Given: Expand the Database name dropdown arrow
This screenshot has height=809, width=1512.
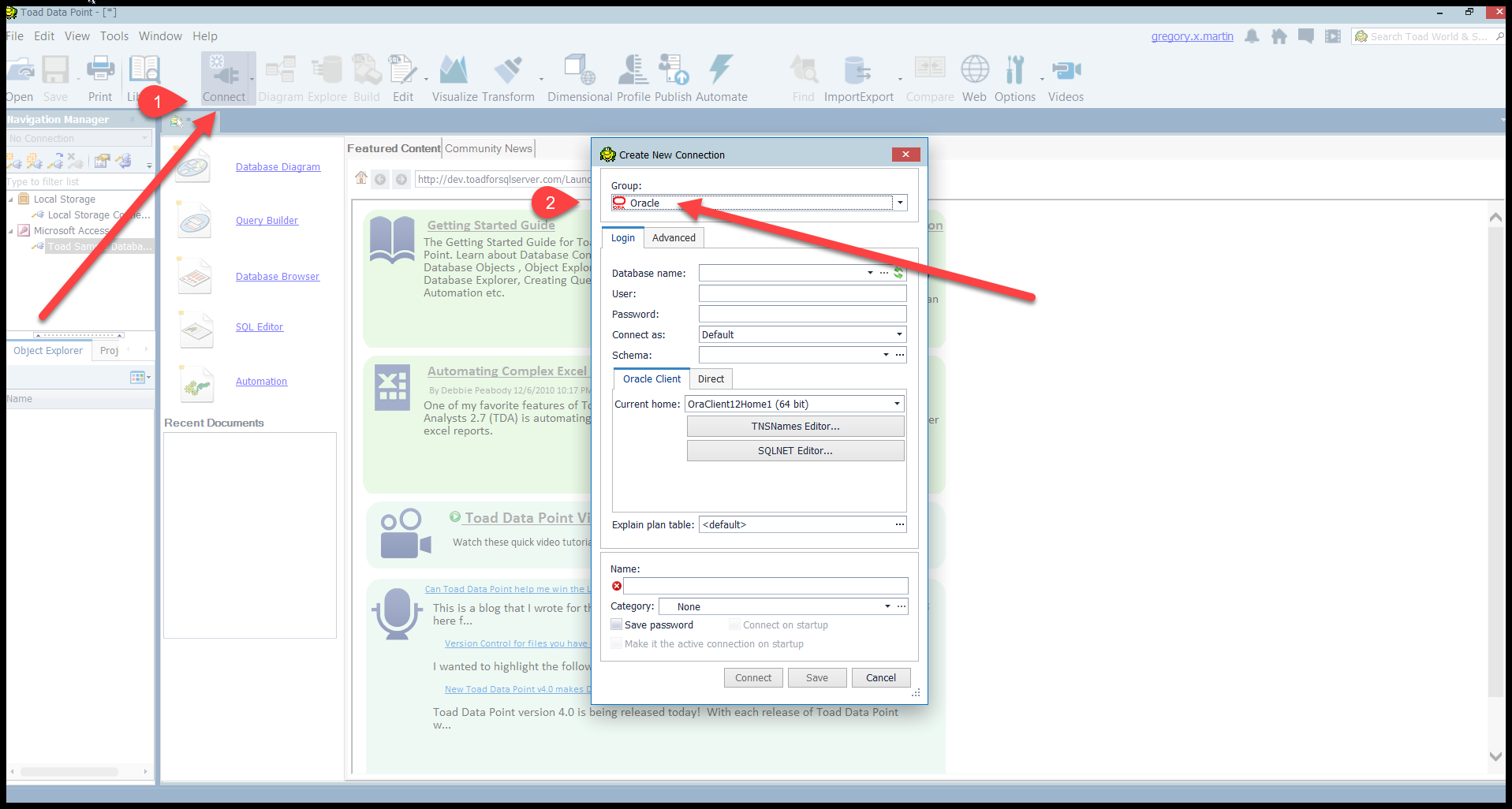Looking at the screenshot, I should tap(870, 273).
